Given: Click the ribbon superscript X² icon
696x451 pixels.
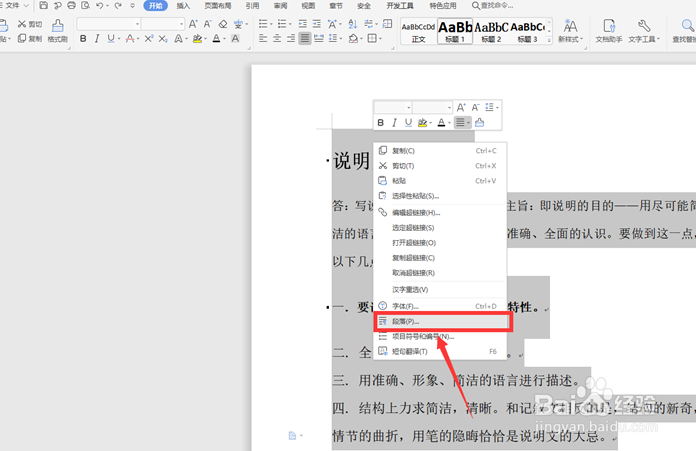Looking at the screenshot, I should coord(149,39).
